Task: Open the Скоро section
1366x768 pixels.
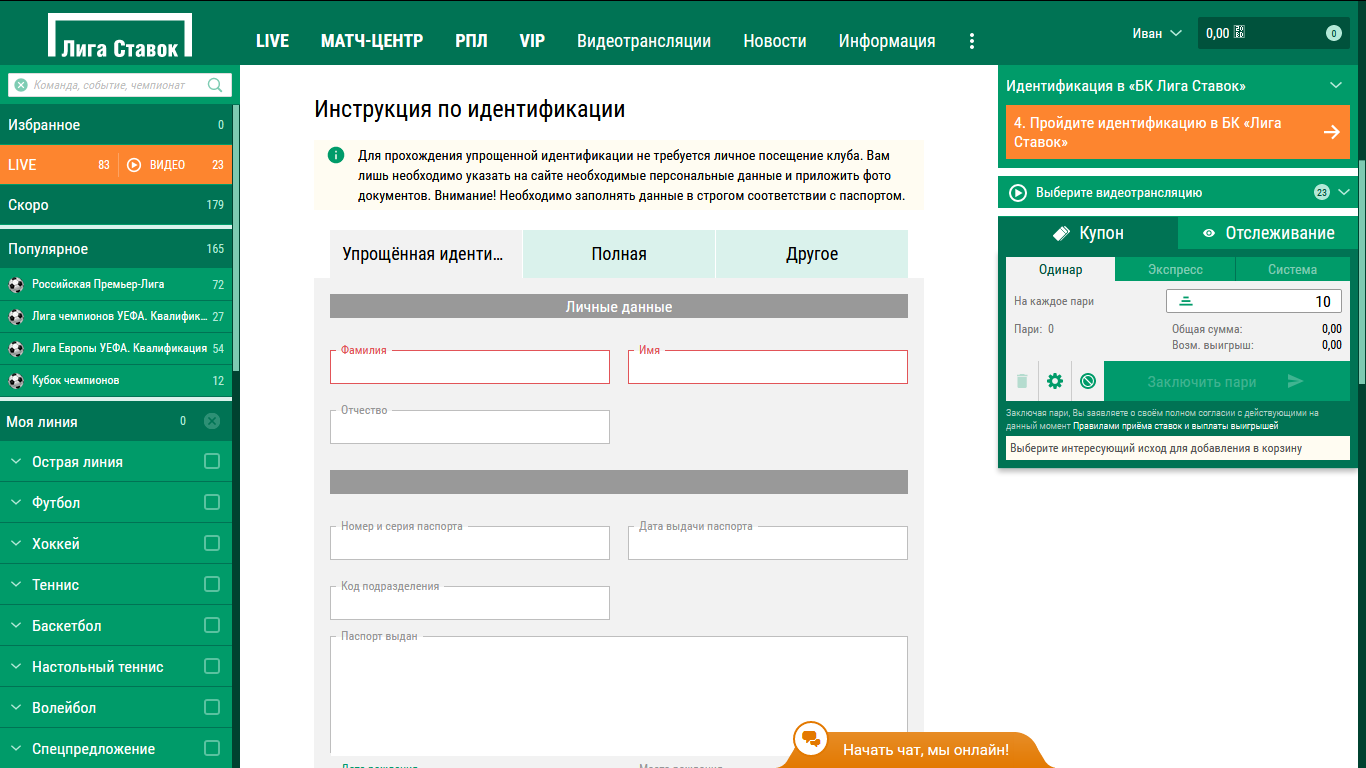Action: 116,205
